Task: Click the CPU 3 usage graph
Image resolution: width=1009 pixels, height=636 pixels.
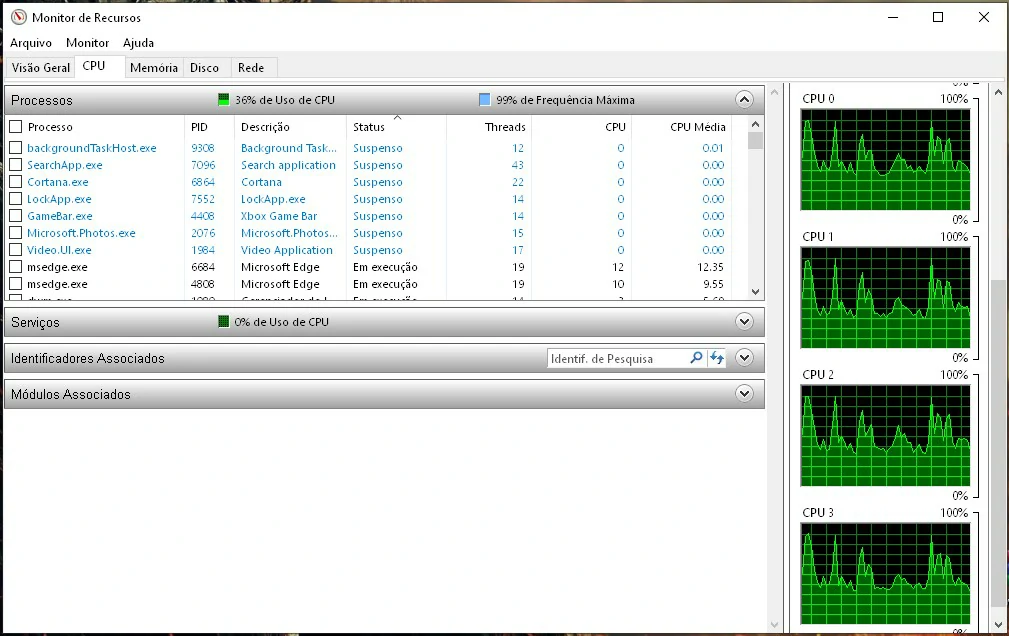Action: pyautogui.click(x=885, y=574)
